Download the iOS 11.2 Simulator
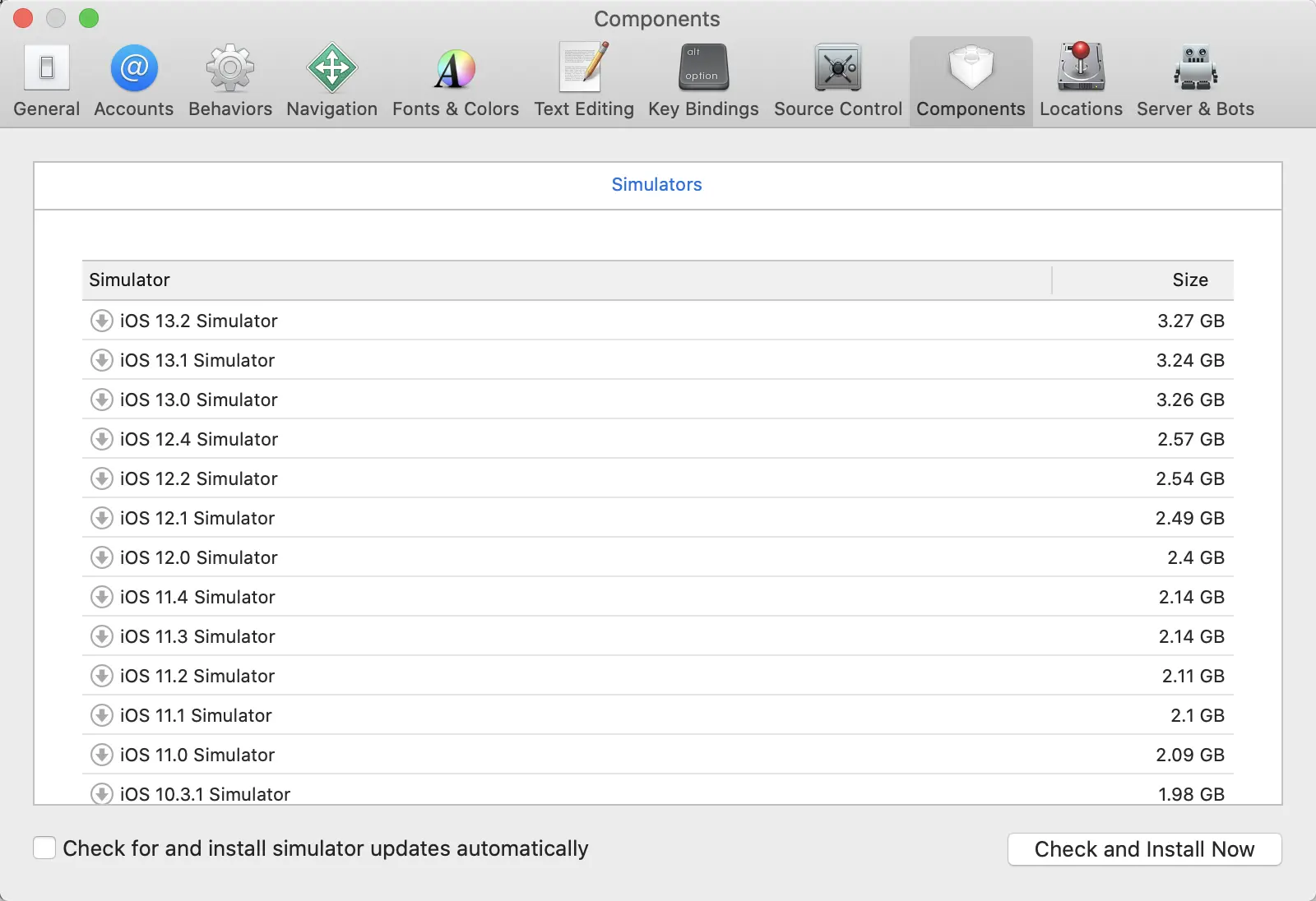The height and width of the screenshot is (901, 1316). pos(101,676)
